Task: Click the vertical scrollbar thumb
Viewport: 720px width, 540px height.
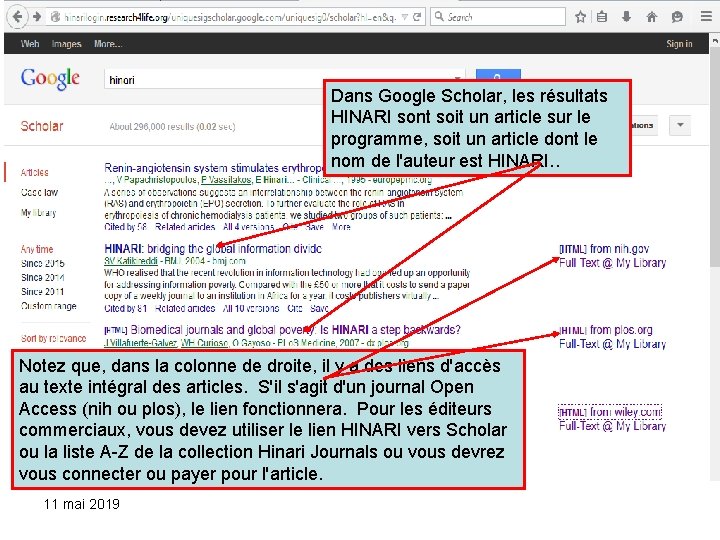Action: (715, 156)
